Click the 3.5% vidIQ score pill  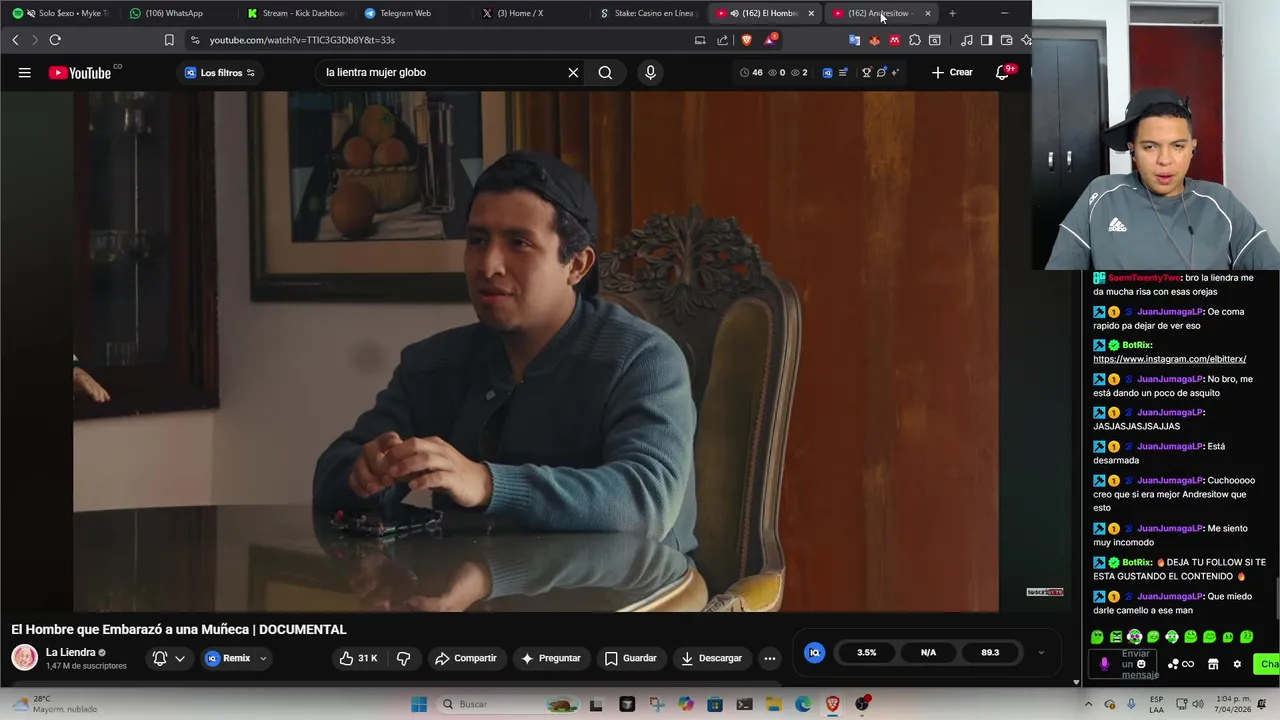coord(866,652)
